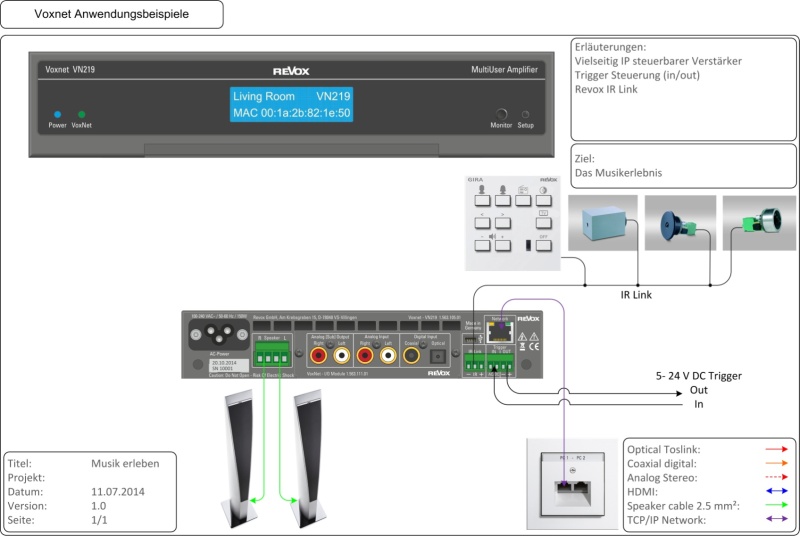
Task: Click the white Left jack of Analog Sub Output
Action: tap(341, 355)
